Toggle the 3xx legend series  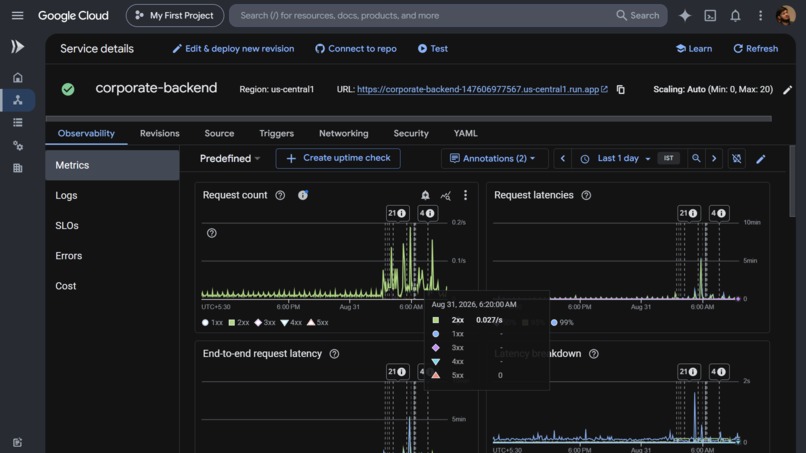265,322
